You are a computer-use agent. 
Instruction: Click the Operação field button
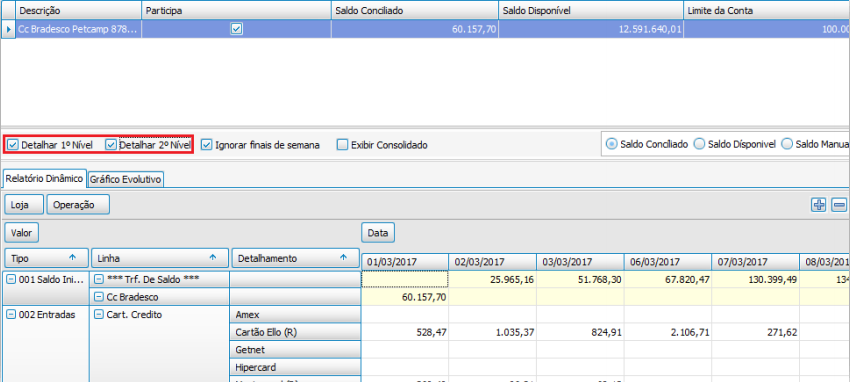pos(79,205)
